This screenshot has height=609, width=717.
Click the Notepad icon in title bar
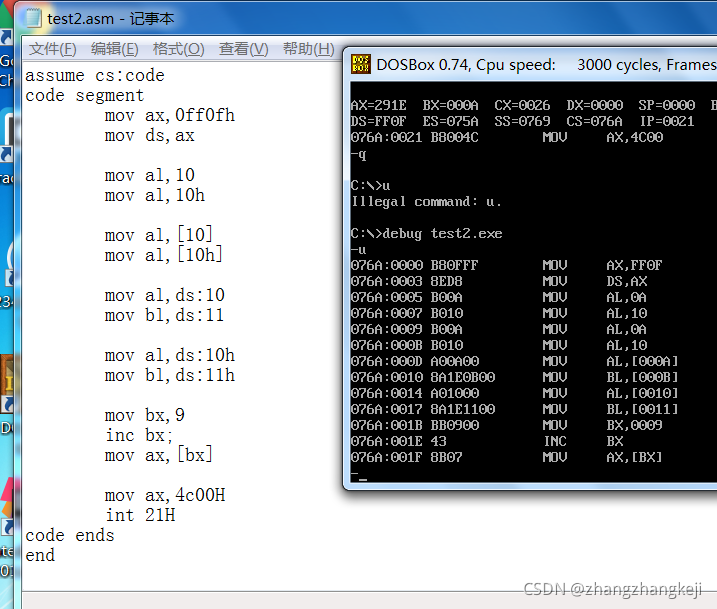(33, 18)
